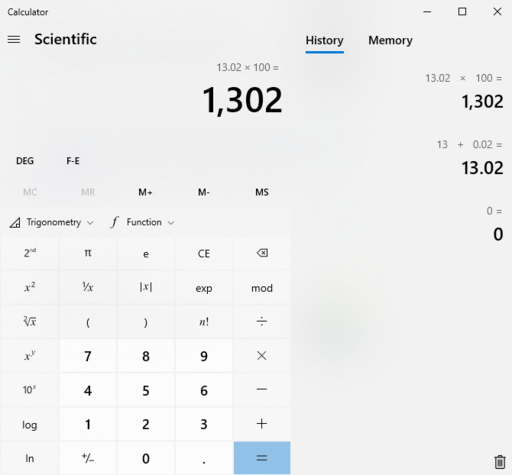
Task: Switch angle unit via DEG button
Action: (25, 161)
